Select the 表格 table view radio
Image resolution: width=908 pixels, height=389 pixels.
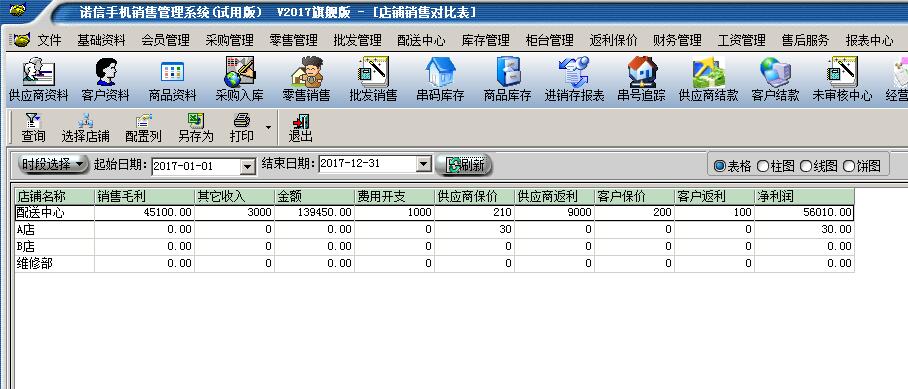click(x=733, y=166)
